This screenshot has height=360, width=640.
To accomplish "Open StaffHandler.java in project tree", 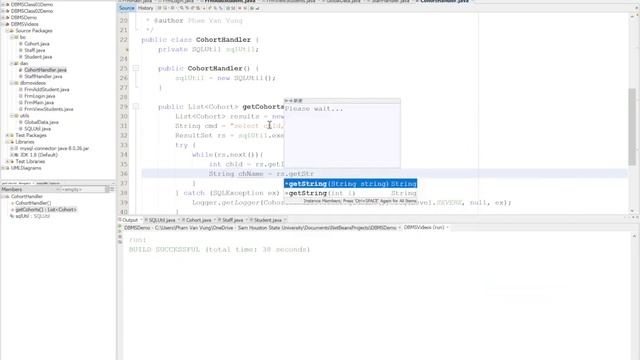I will click(x=43, y=76).
